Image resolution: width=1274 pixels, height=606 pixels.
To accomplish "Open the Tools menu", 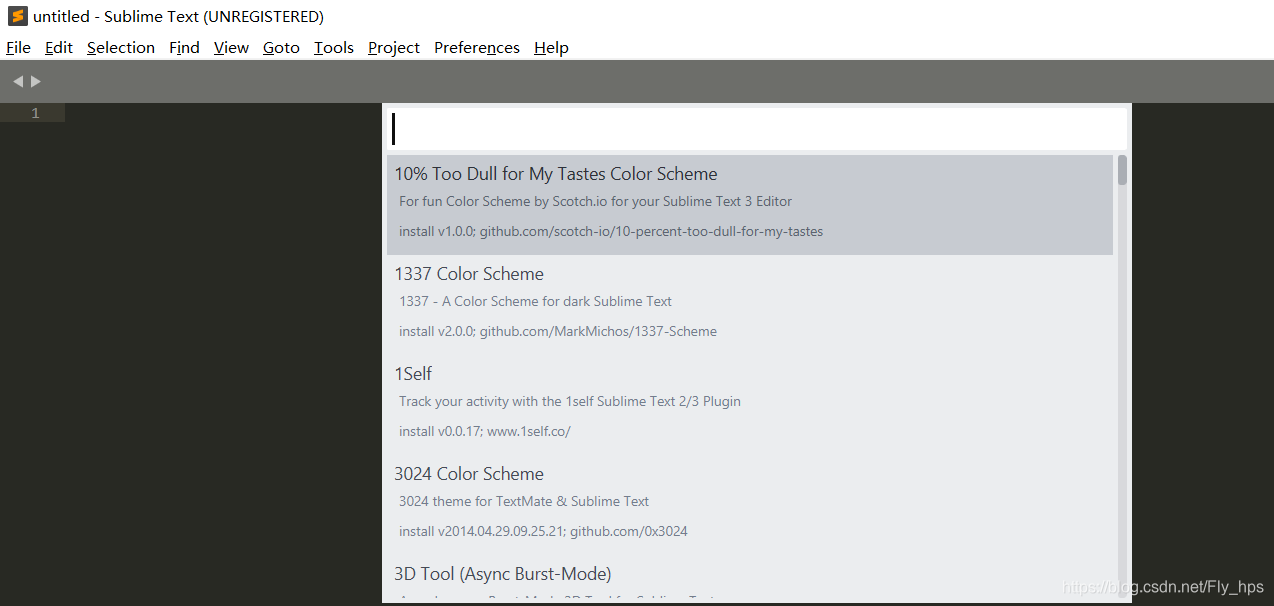I will click(x=334, y=47).
